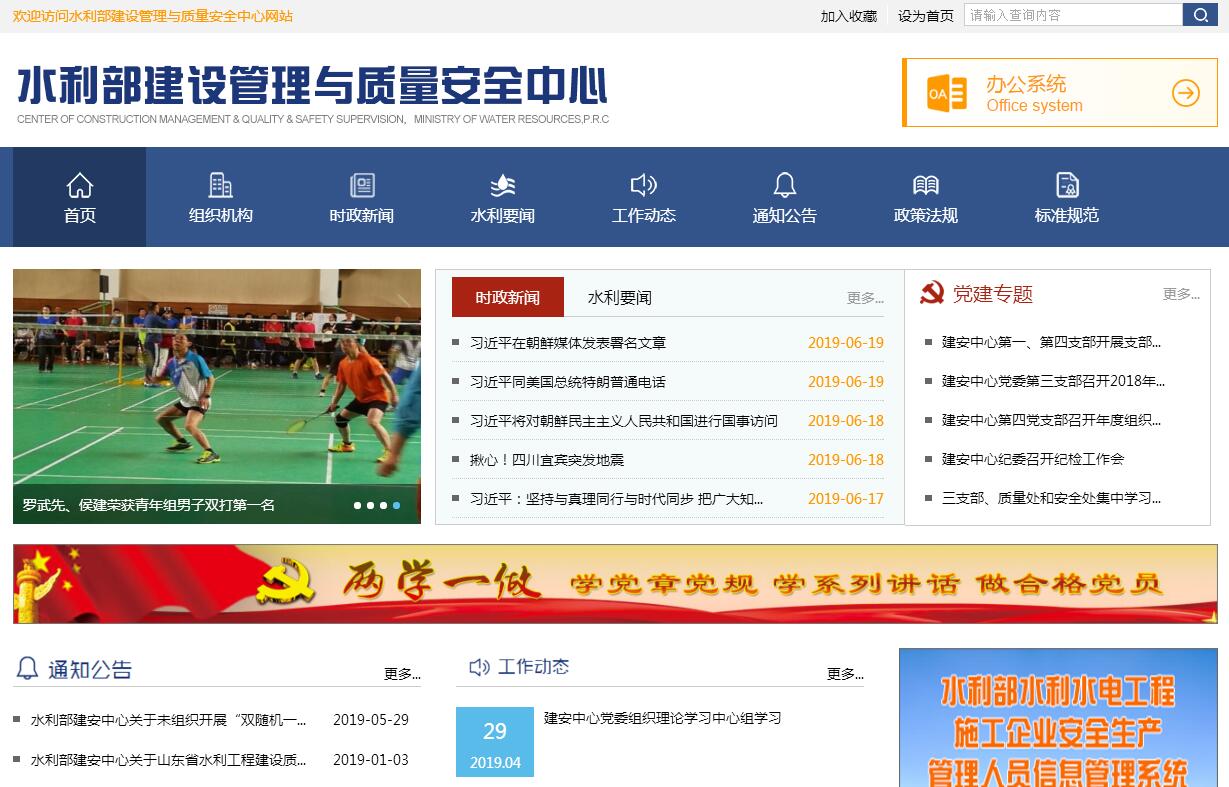Click the 工作动态 speaker icon in navbar
Viewport: 1229px width, 787px height.
point(643,185)
